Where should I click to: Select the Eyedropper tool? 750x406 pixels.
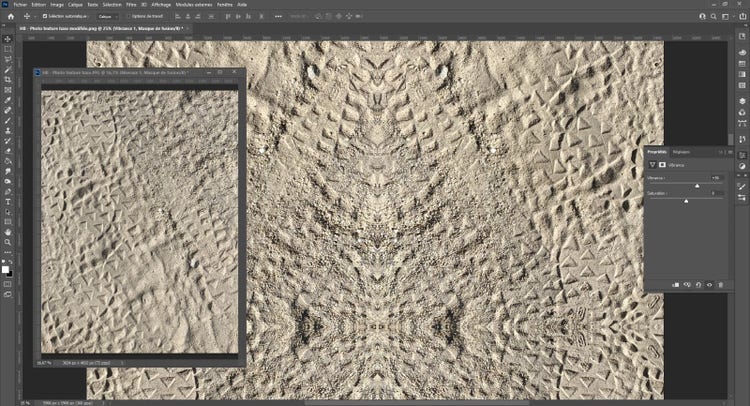point(8,100)
